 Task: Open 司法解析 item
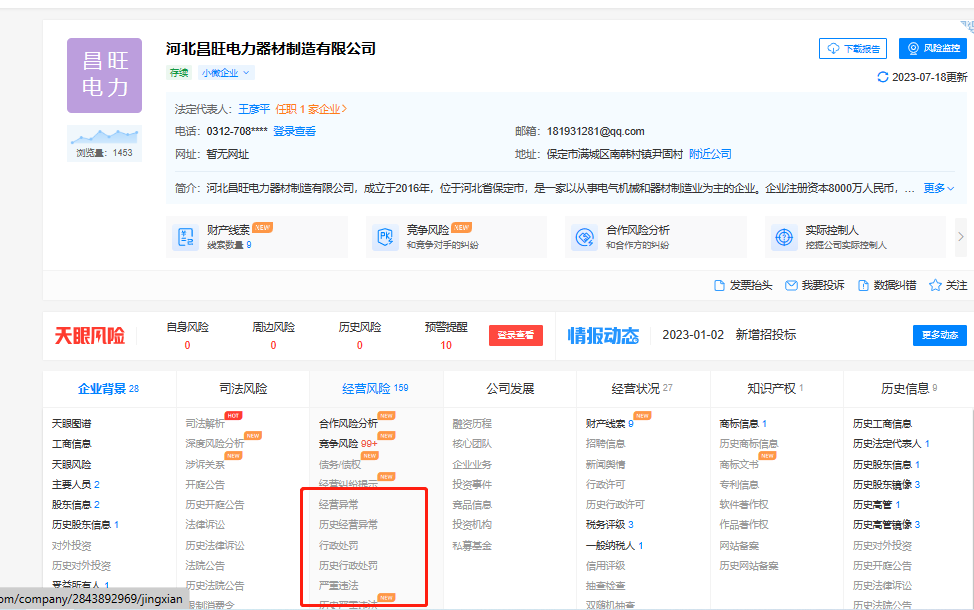tap(205, 424)
